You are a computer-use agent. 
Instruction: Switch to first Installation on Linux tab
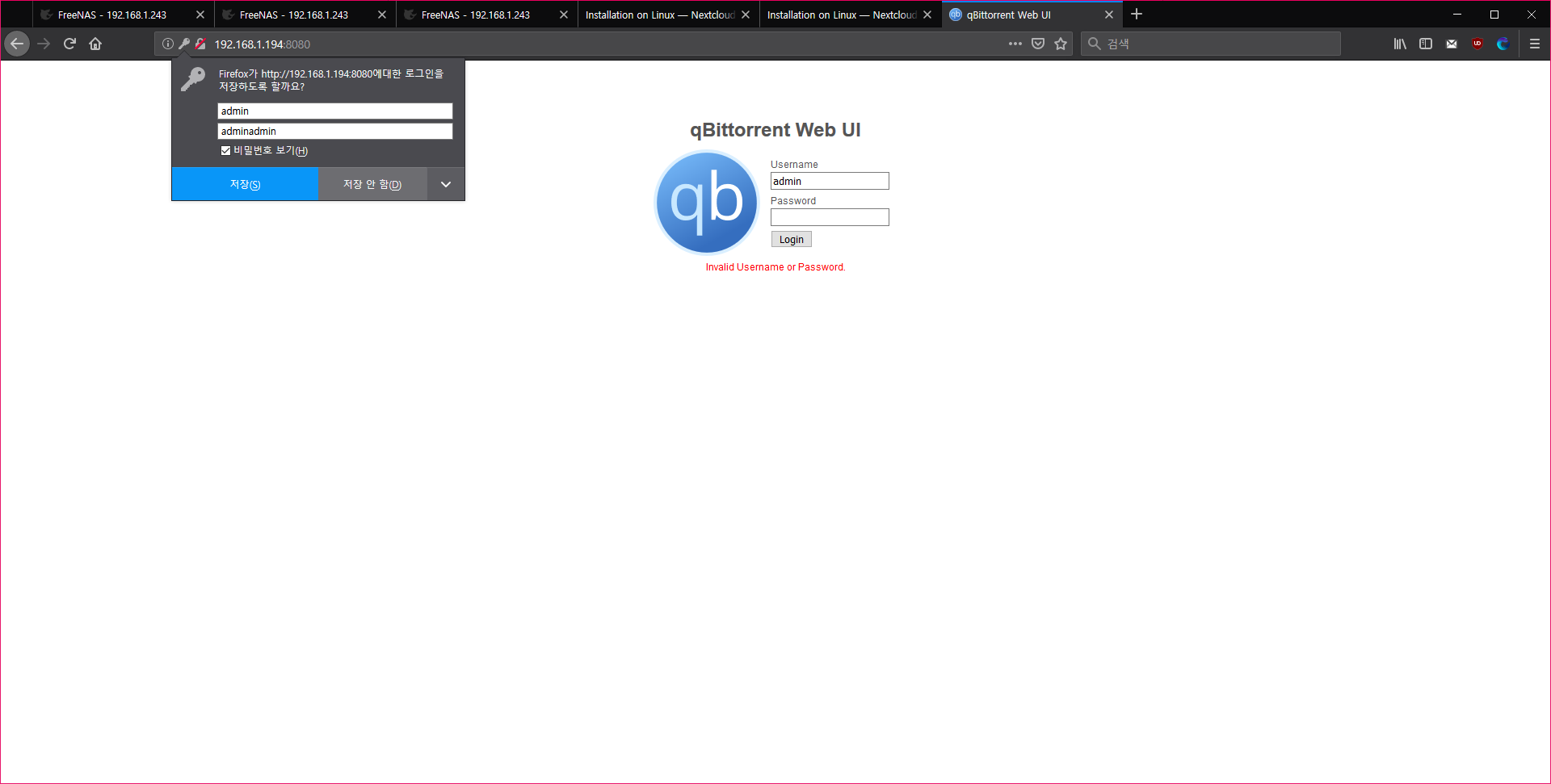tap(669, 15)
